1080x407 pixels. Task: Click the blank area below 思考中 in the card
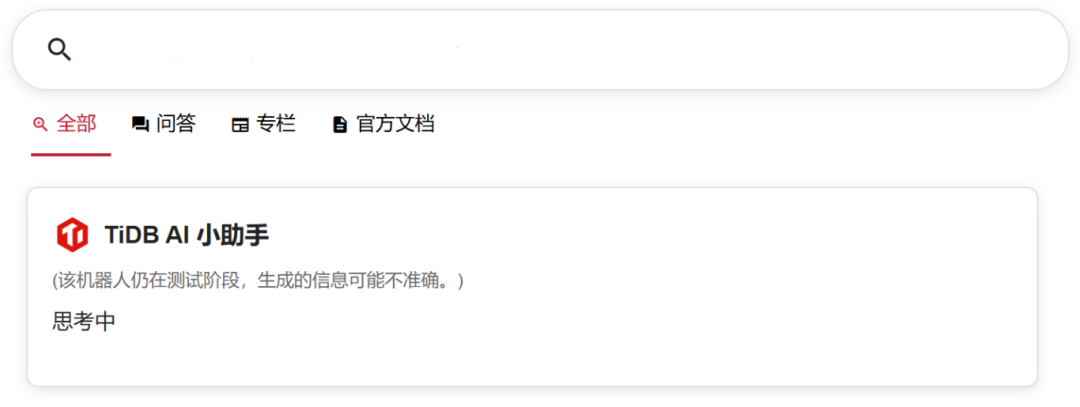[532, 359]
